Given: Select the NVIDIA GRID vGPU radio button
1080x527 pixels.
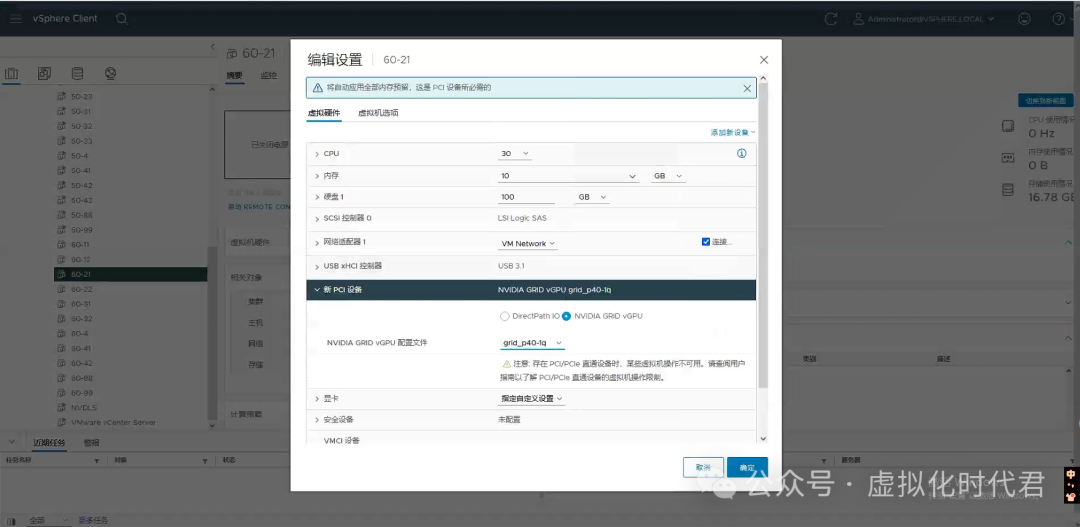Looking at the screenshot, I should coord(567,316).
